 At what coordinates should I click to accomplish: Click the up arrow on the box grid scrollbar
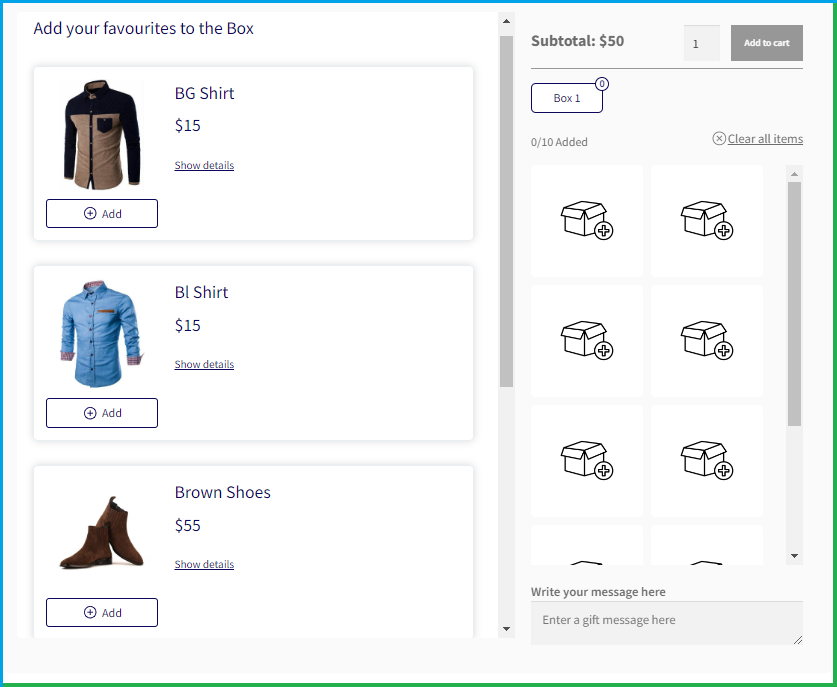[x=795, y=172]
